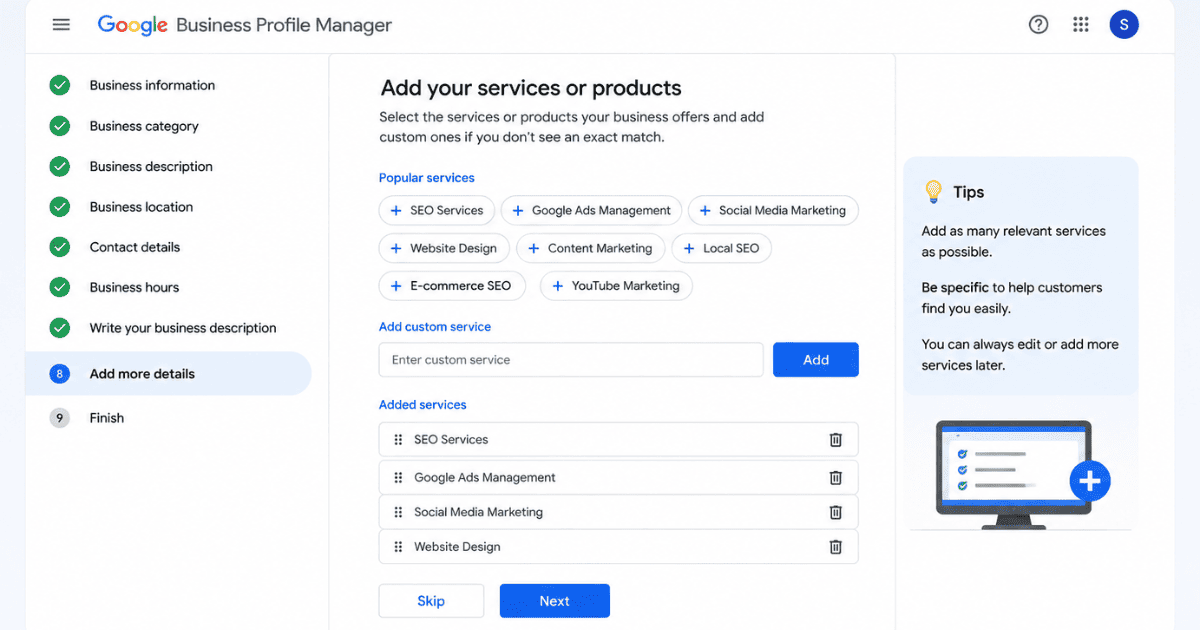Click Website Design added row text

(457, 547)
